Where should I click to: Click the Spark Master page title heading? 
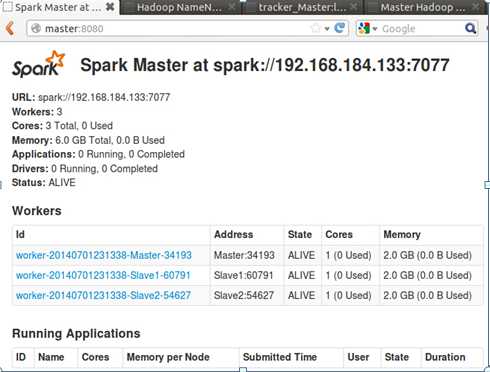[265, 65]
